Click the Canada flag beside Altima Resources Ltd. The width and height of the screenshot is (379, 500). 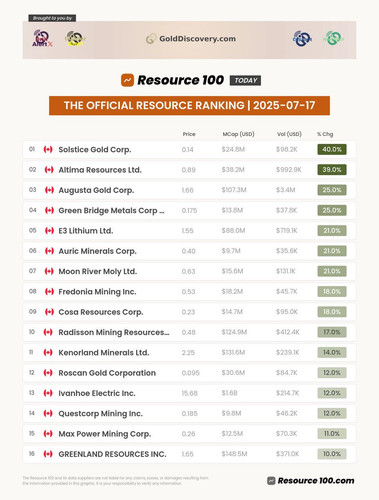[49, 170]
